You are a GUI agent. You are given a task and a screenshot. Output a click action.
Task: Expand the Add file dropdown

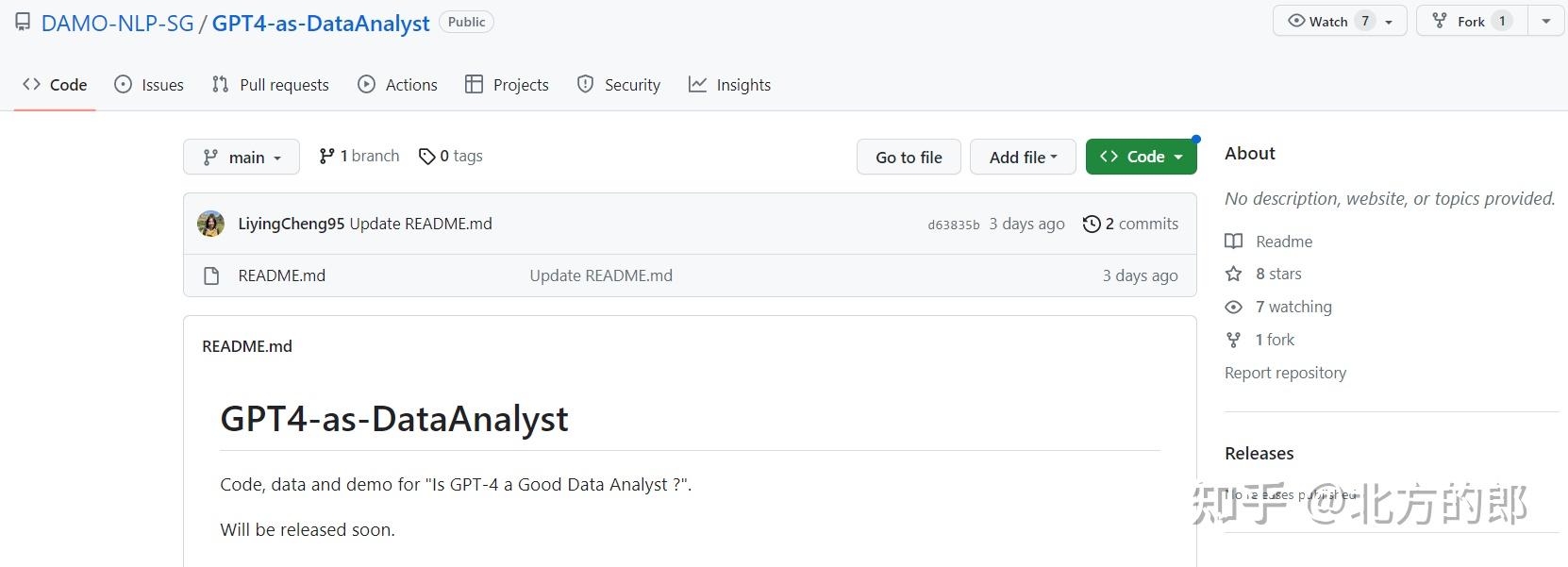(x=1023, y=157)
